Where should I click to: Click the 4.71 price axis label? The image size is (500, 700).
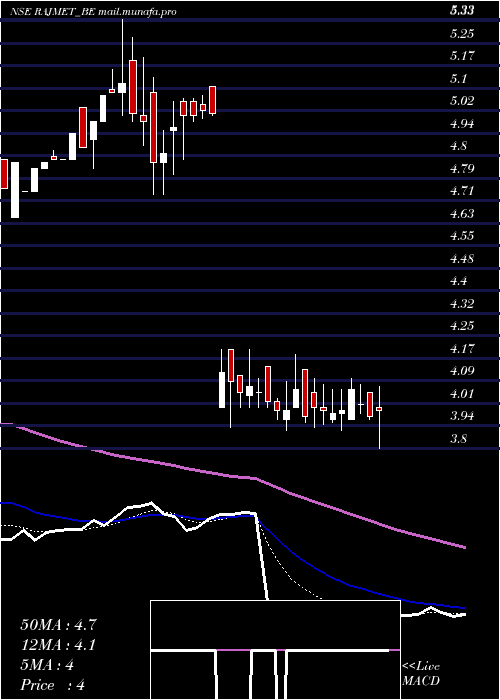462,191
